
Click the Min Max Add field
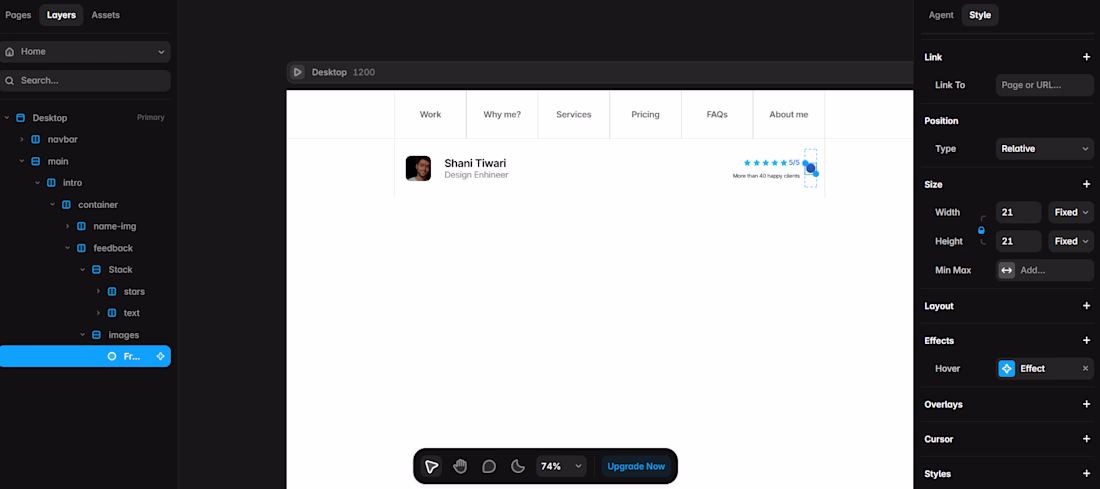tap(1045, 270)
